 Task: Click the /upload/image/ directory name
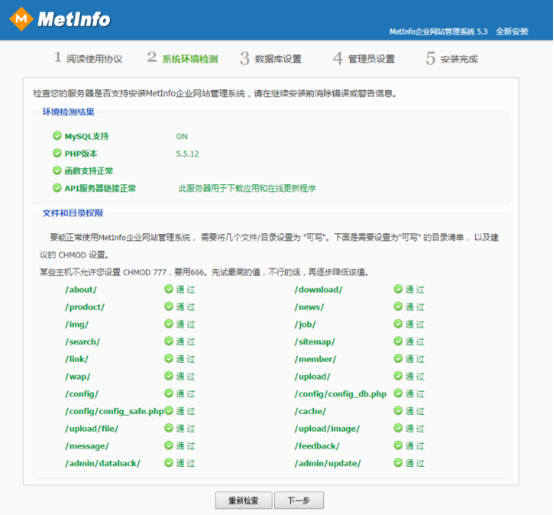tap(327, 429)
